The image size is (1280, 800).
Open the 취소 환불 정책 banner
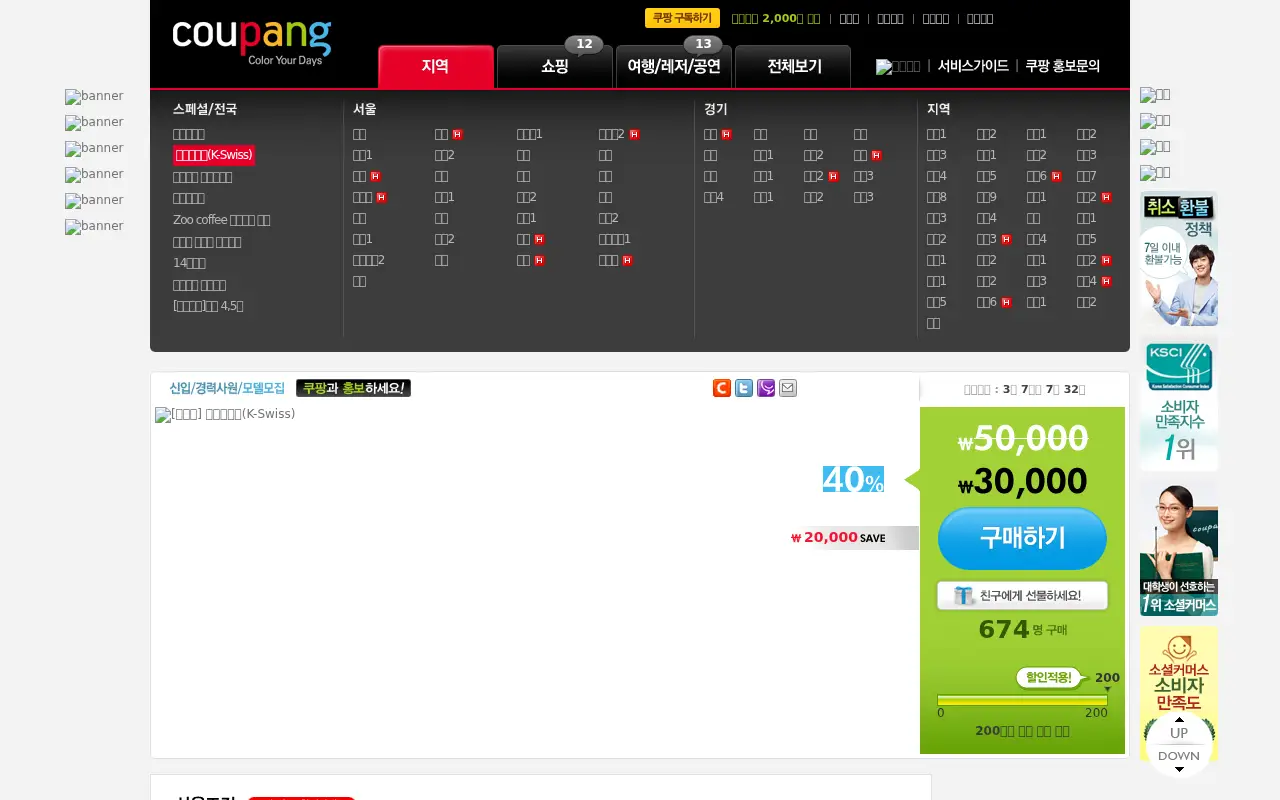(x=1179, y=258)
